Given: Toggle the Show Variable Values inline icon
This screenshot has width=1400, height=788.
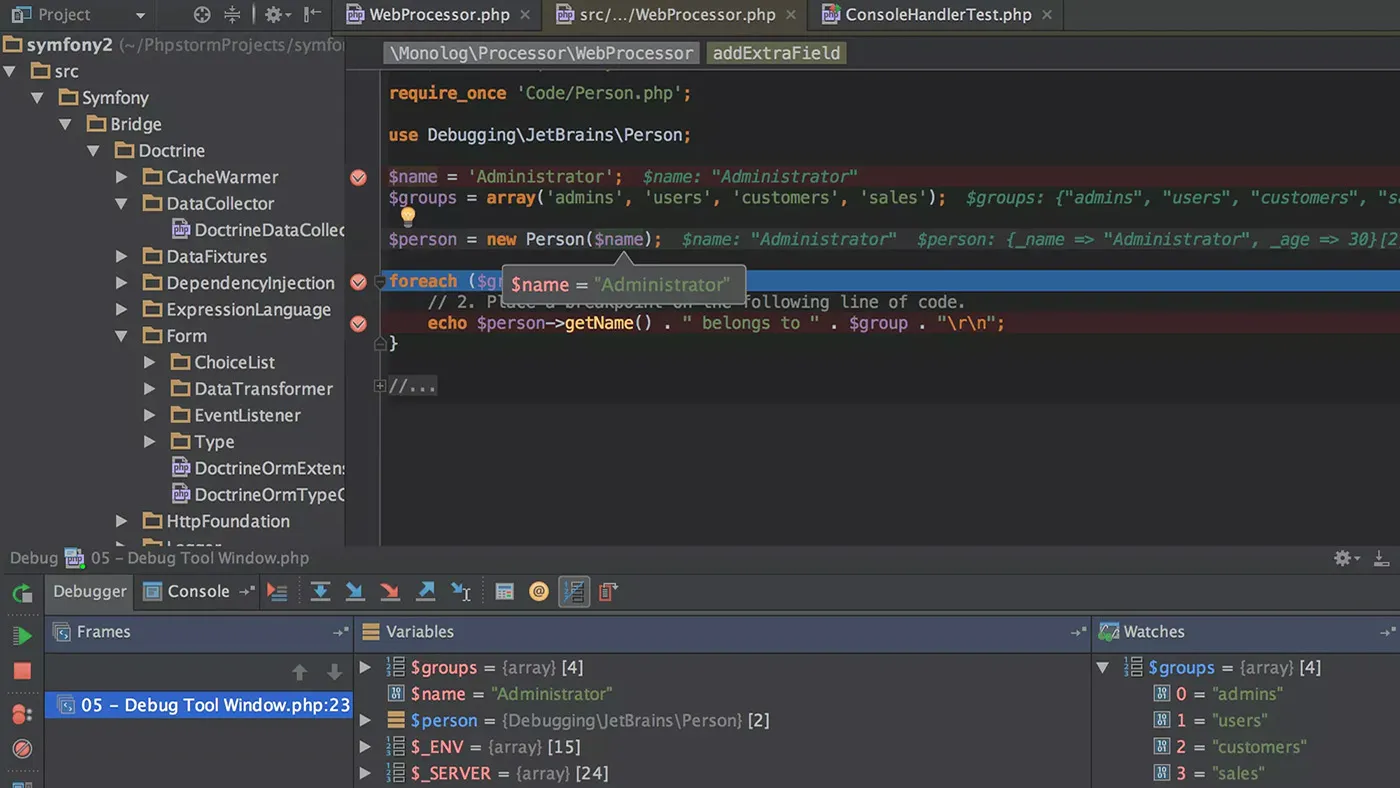Looking at the screenshot, I should (x=573, y=591).
